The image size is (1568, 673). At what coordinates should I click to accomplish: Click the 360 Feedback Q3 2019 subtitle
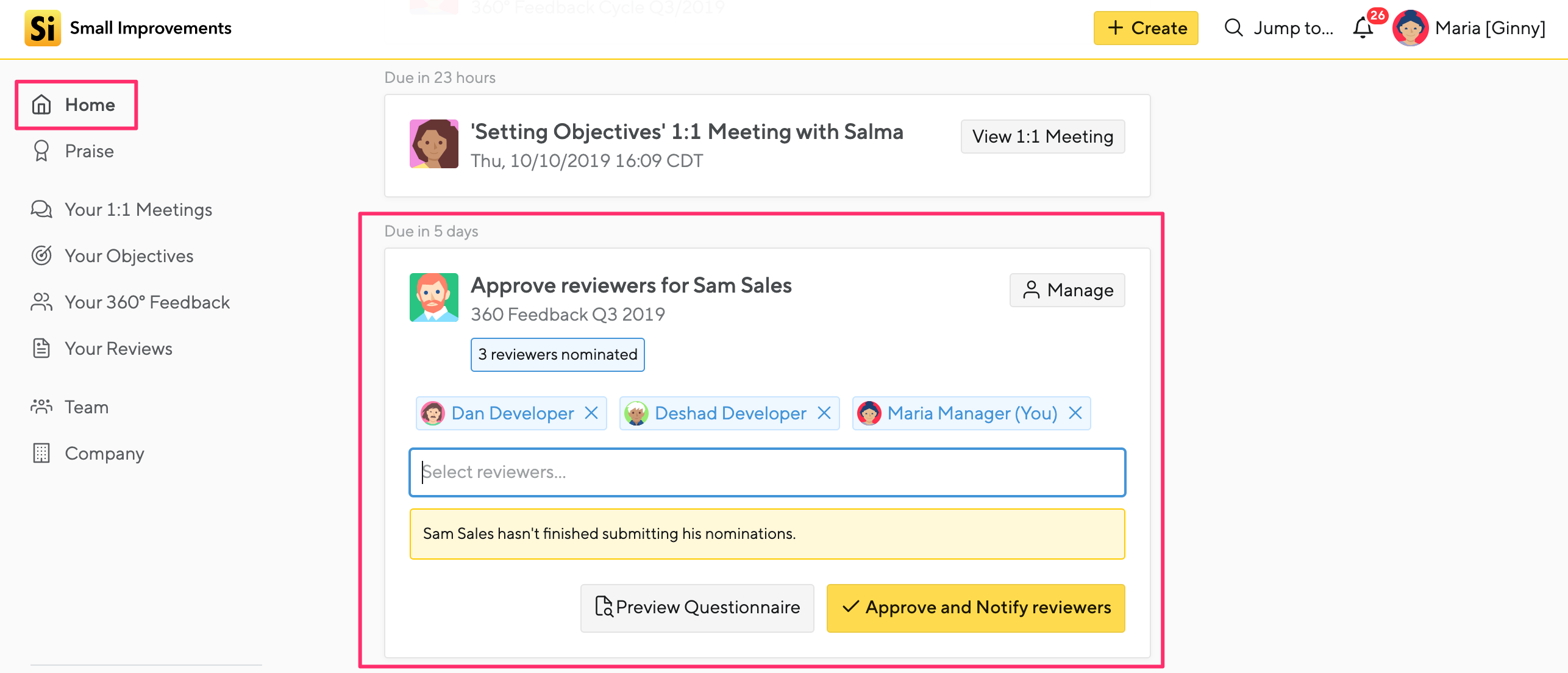click(568, 315)
